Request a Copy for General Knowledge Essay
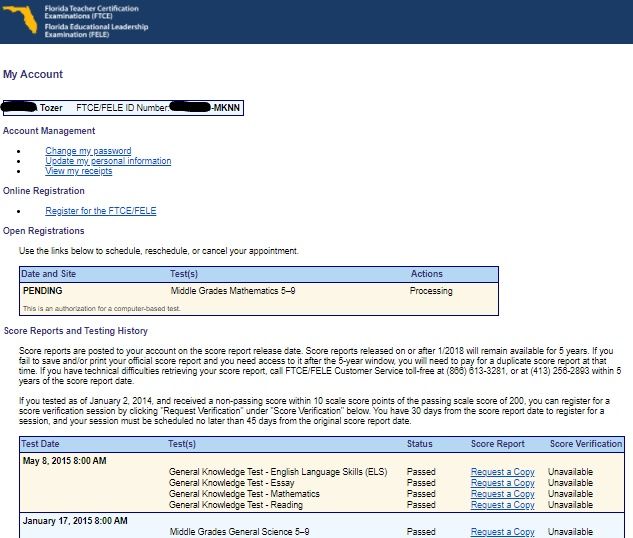This screenshot has width=633, height=538. [503, 483]
